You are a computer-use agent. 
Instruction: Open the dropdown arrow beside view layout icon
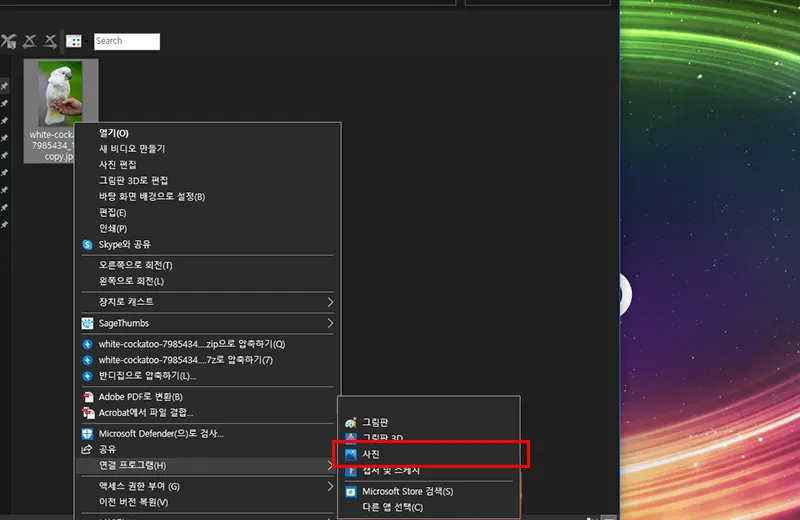tap(86, 41)
